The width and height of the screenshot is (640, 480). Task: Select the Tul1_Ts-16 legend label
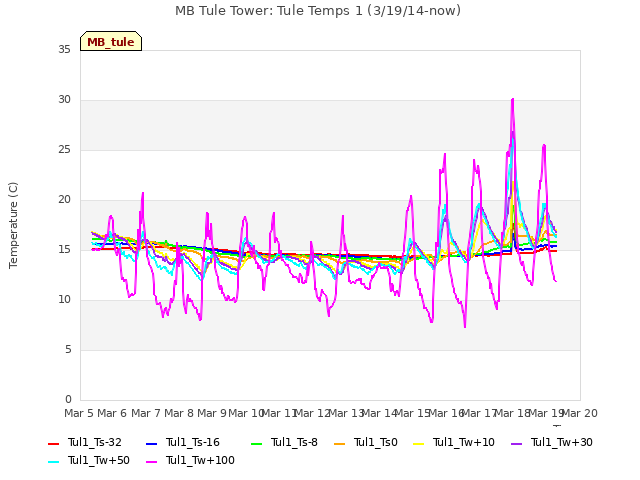pyautogui.click(x=193, y=442)
